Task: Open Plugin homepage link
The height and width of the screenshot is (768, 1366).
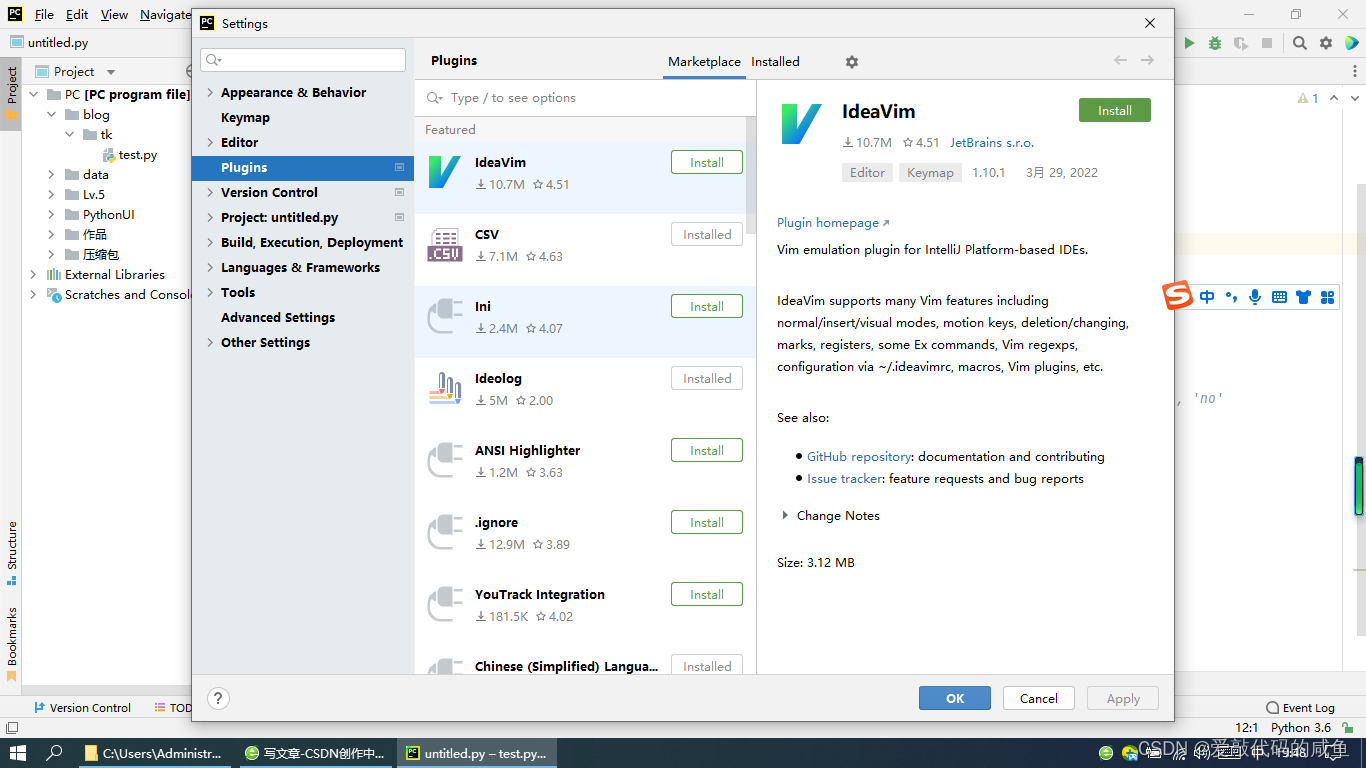Action: pyautogui.click(x=832, y=223)
